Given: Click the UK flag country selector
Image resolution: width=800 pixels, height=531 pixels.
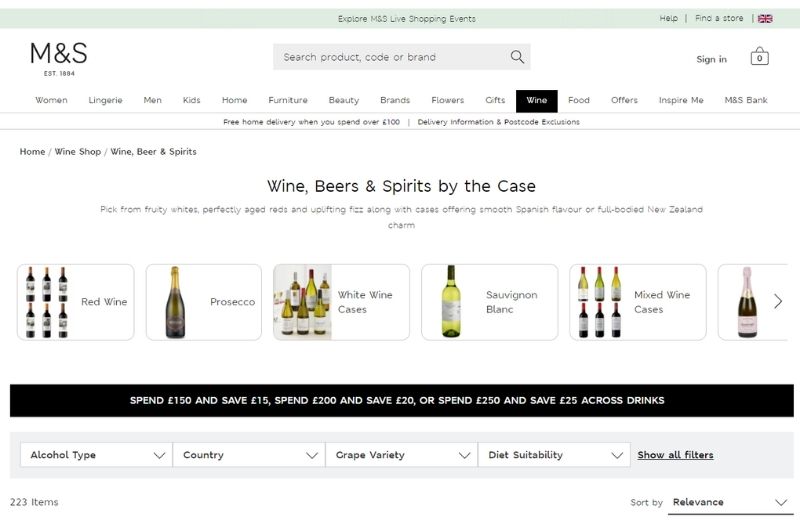Looking at the screenshot, I should 765,19.
